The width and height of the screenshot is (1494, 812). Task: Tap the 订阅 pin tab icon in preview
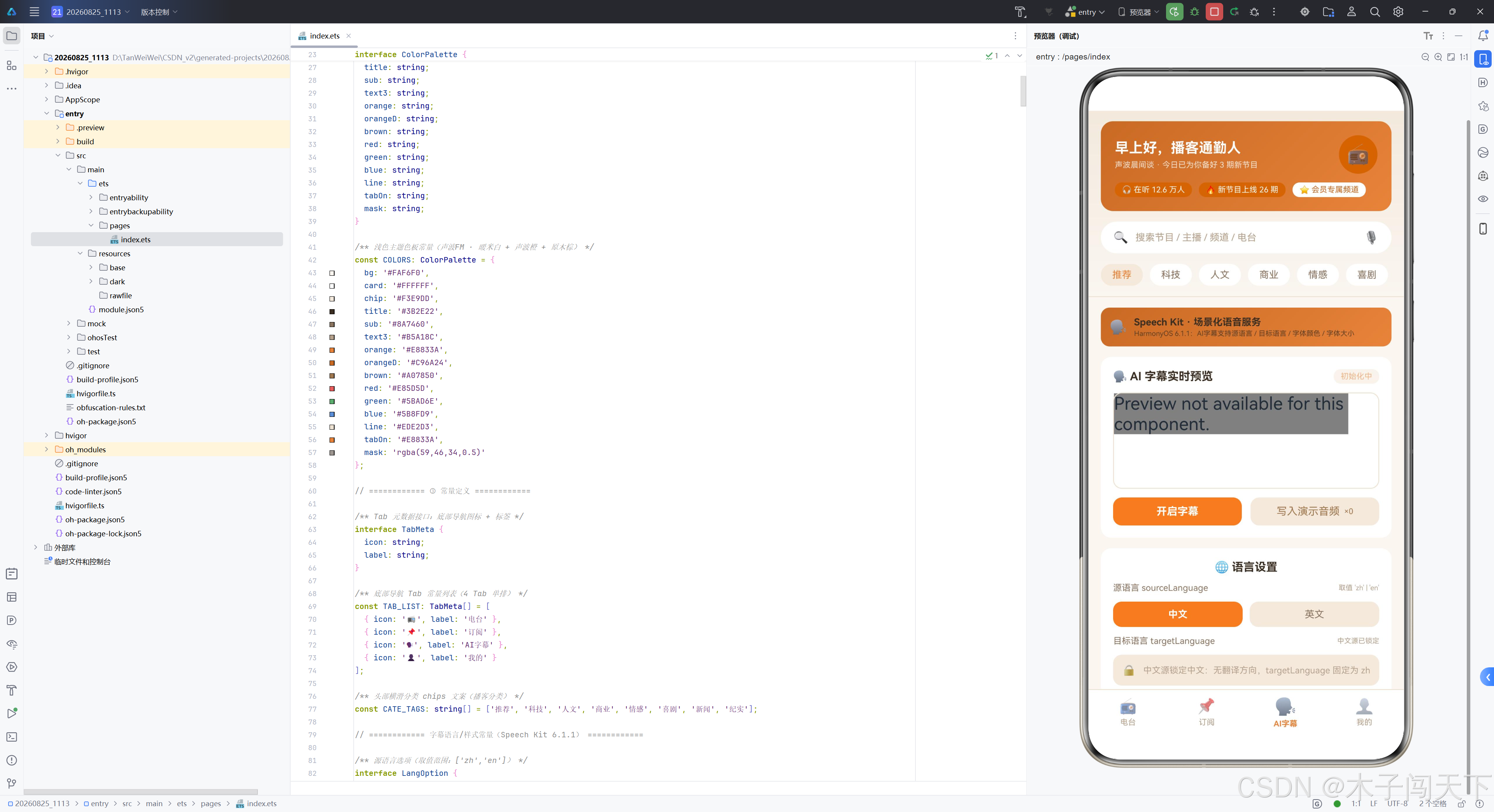[1206, 706]
